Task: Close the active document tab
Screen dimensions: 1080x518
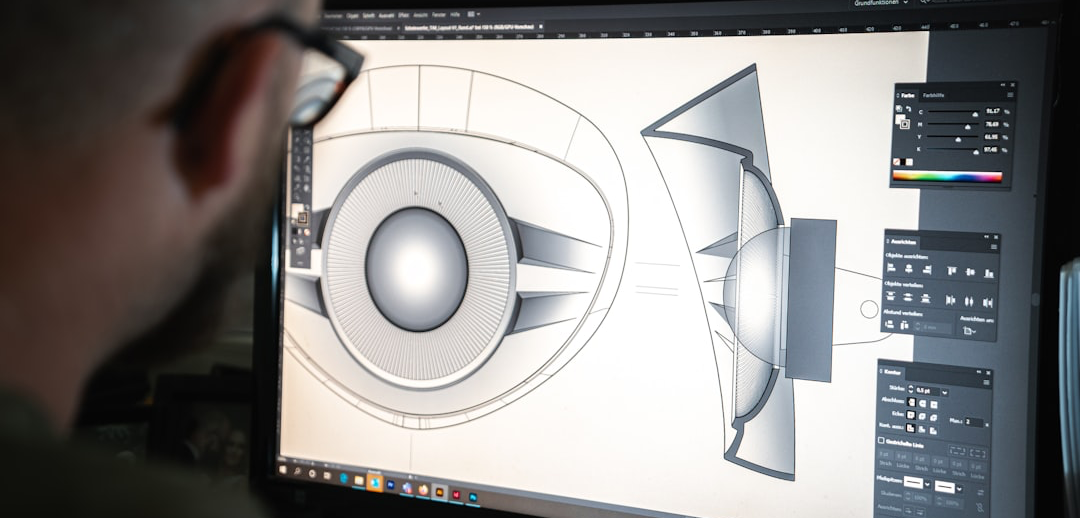Action: point(541,26)
